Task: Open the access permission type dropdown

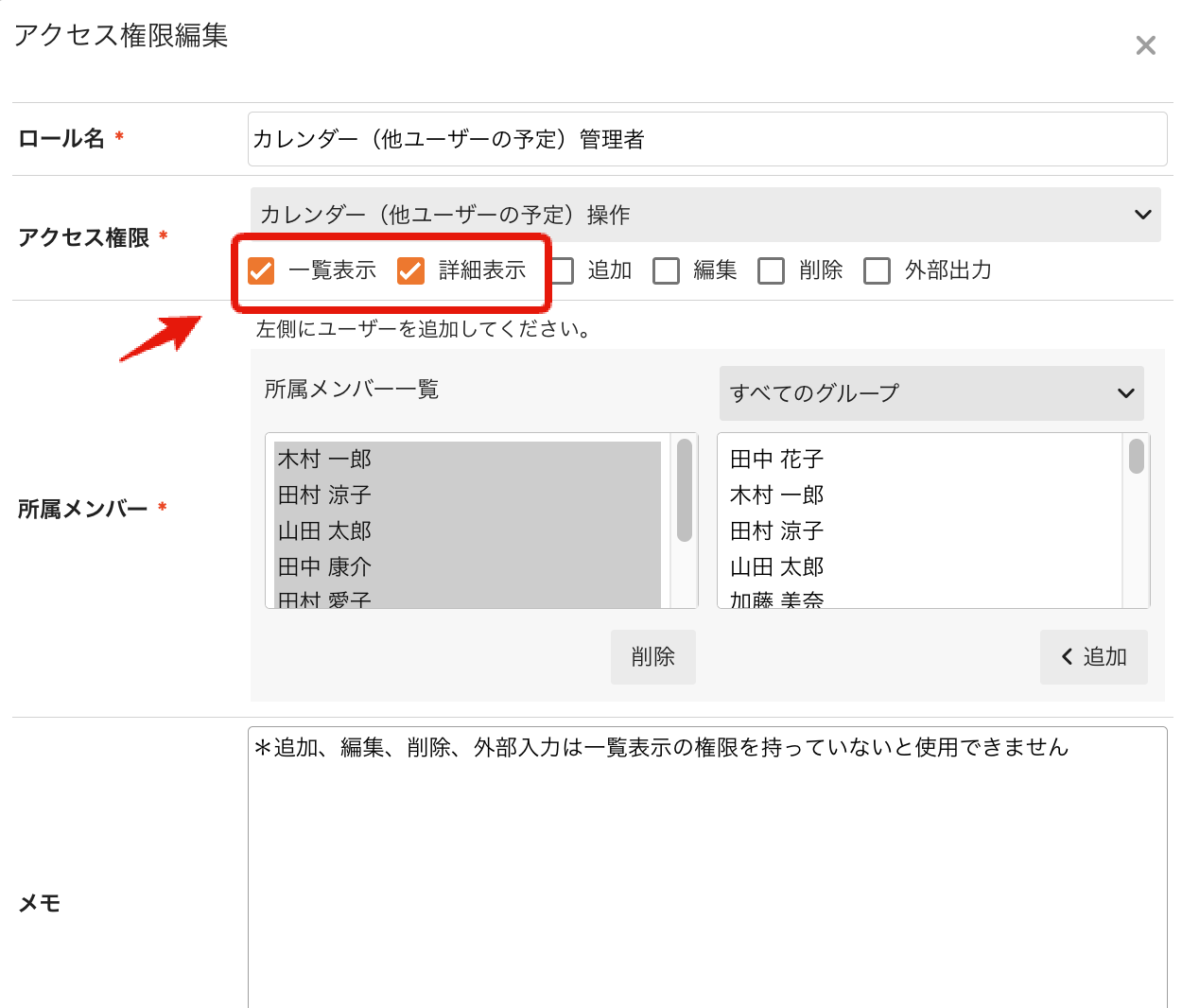Action: tap(704, 215)
